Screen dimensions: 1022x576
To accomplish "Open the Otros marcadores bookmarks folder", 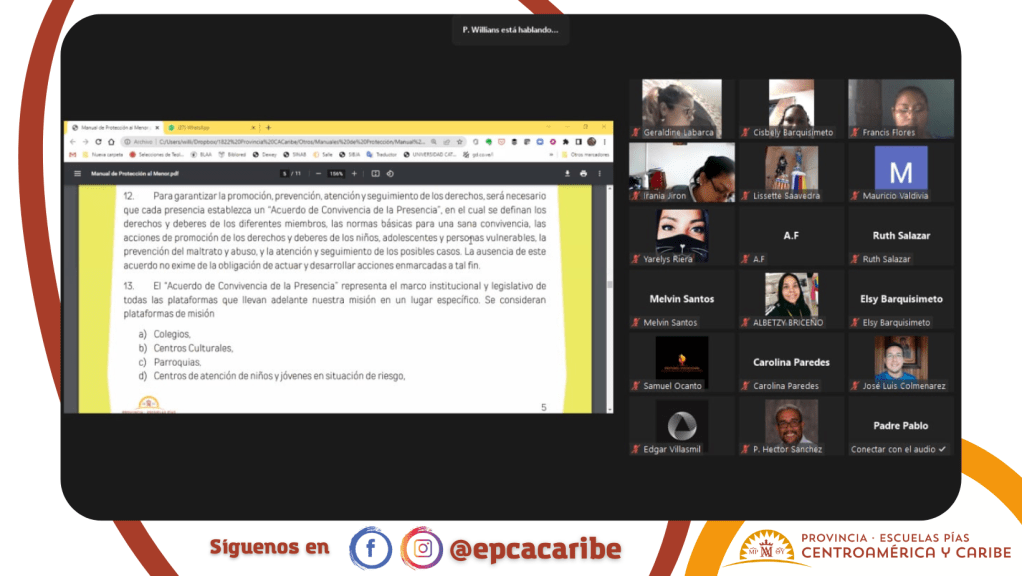I will [588, 155].
